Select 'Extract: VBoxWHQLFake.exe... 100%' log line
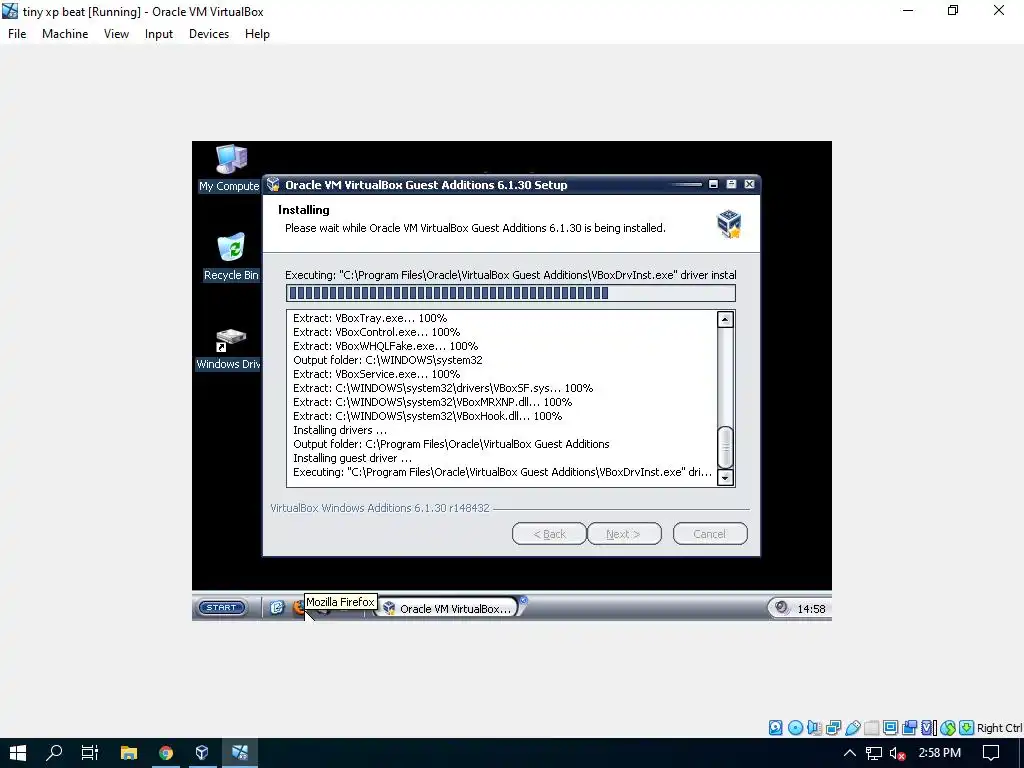 [385, 346]
